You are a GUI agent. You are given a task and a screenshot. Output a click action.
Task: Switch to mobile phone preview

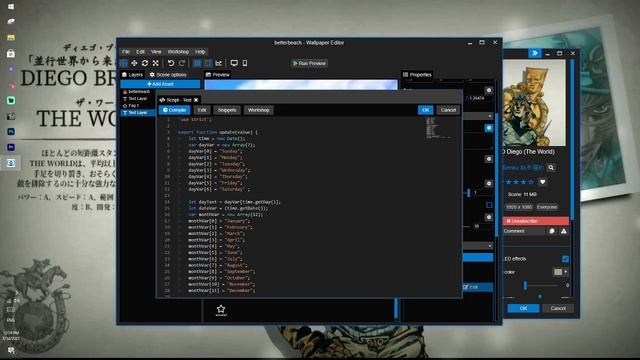coord(245,63)
